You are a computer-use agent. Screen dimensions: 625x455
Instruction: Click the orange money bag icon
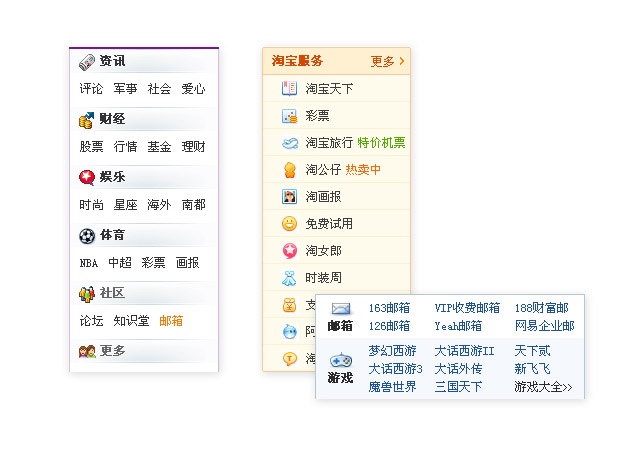click(289, 305)
